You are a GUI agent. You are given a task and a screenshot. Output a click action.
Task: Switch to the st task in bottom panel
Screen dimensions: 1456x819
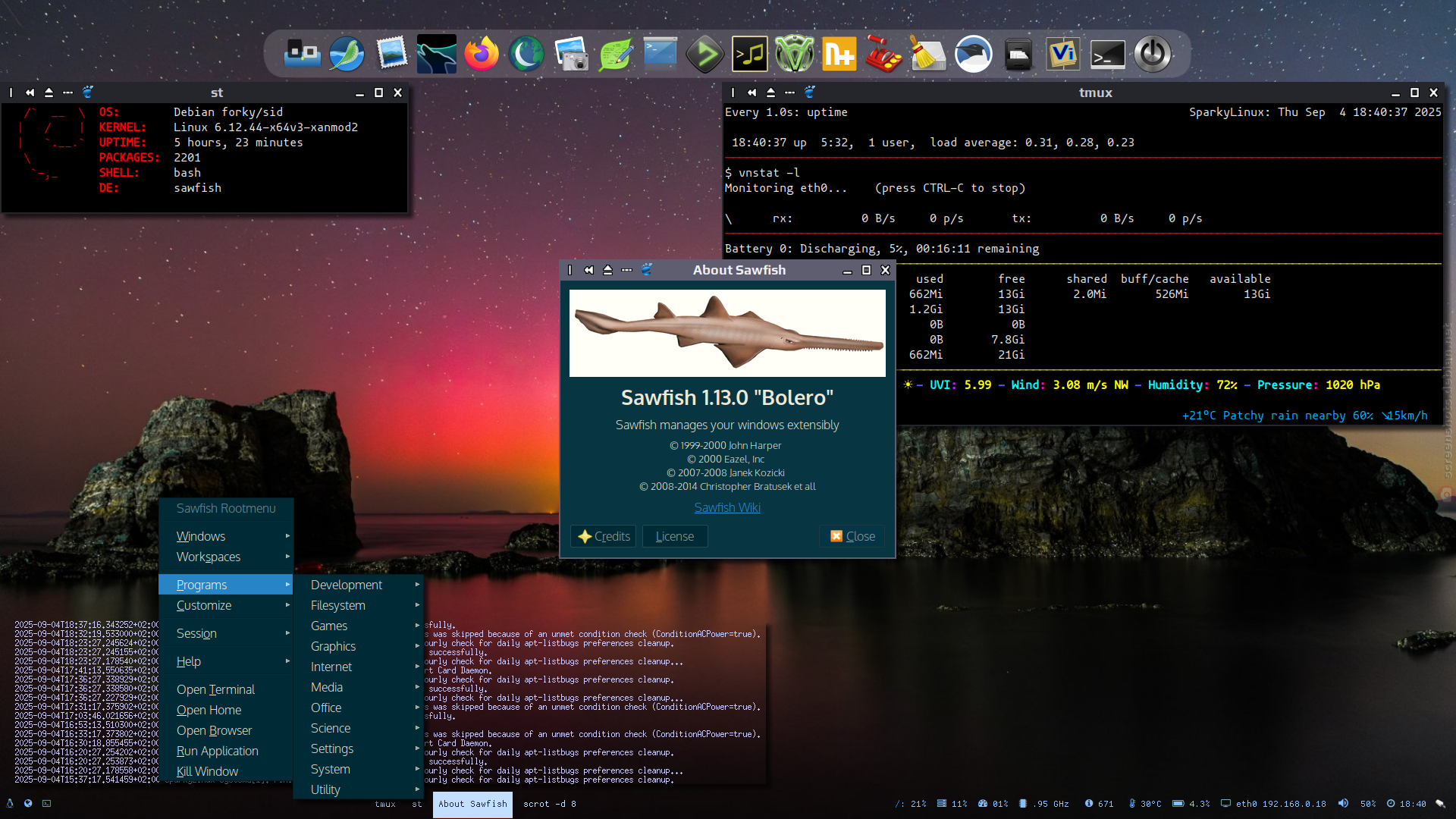[417, 804]
